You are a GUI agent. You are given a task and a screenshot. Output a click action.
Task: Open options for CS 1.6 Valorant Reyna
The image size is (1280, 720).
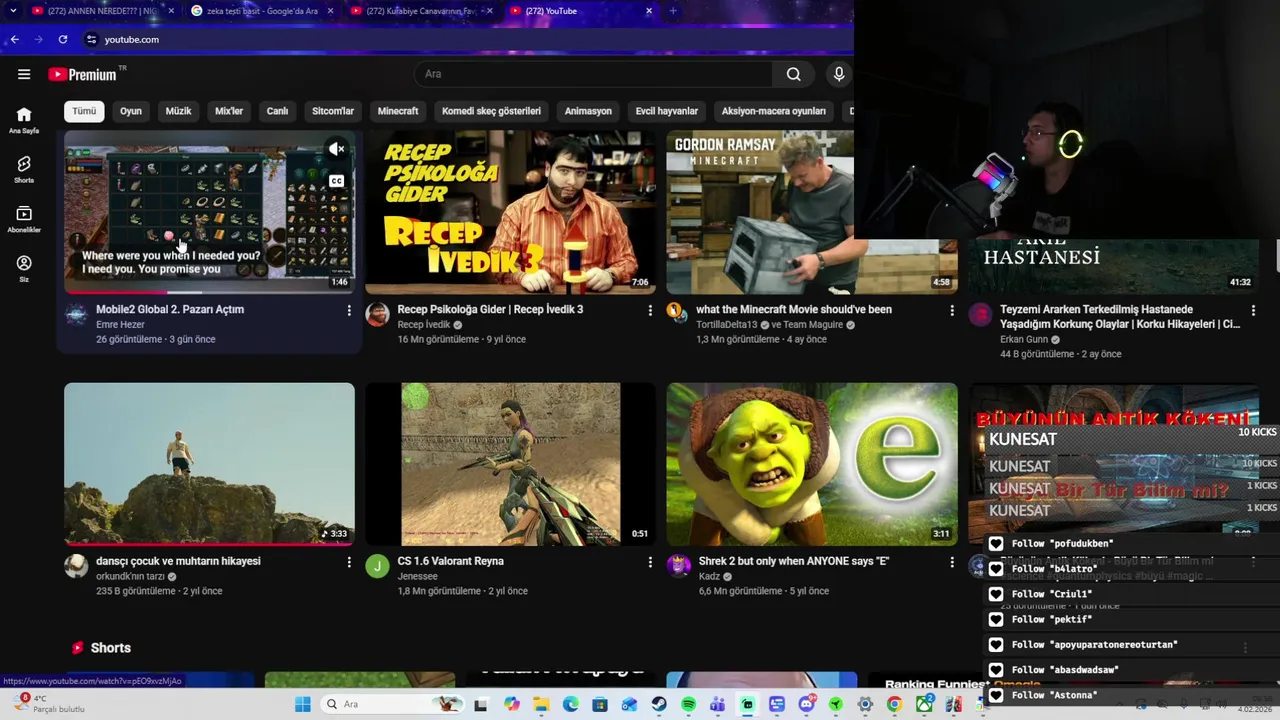coord(650,563)
